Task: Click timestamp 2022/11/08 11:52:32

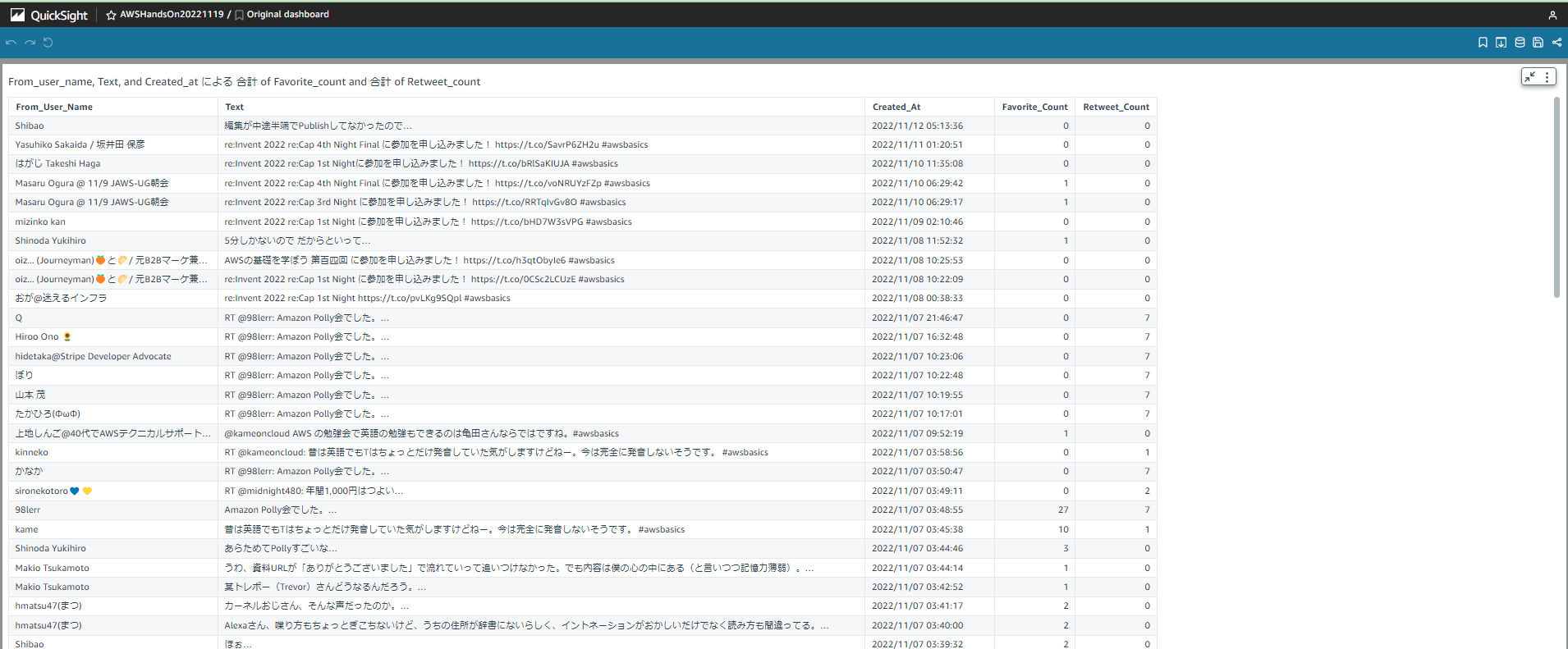Action: [917, 240]
